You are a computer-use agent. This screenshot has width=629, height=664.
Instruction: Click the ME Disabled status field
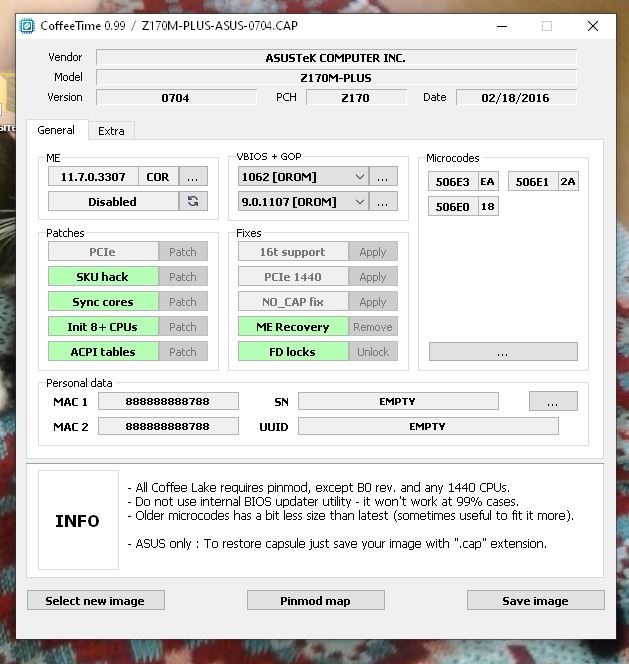(x=113, y=201)
